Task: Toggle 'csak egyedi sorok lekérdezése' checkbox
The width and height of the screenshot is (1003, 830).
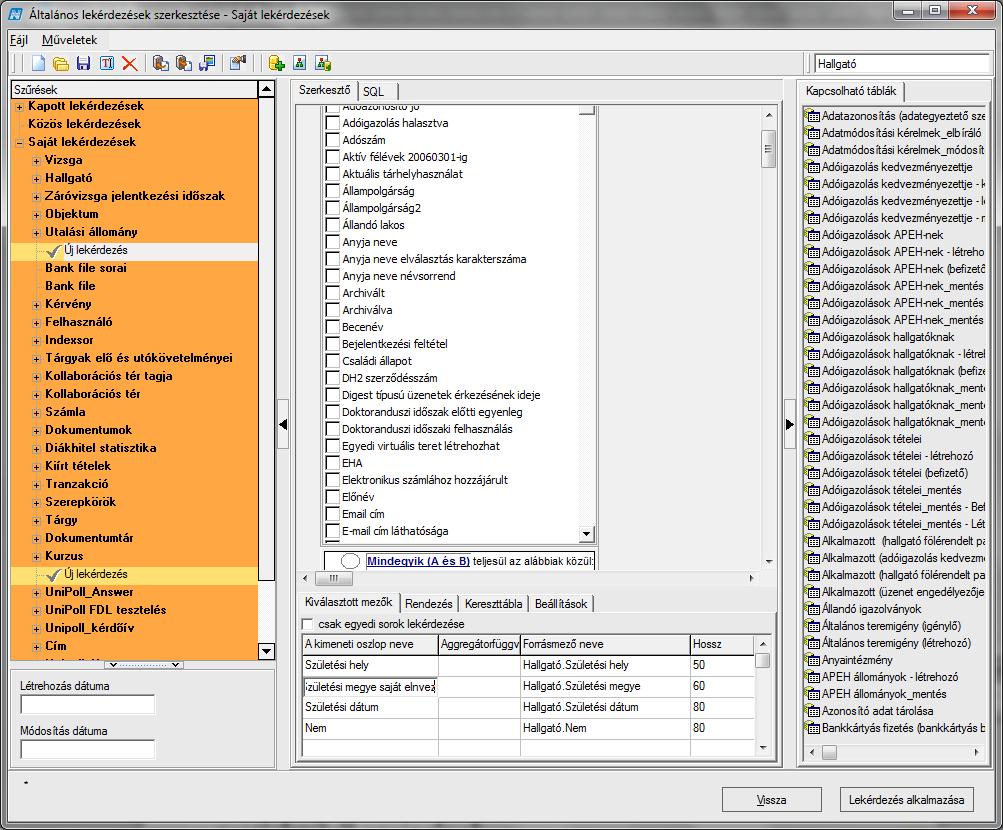Action: click(308, 624)
